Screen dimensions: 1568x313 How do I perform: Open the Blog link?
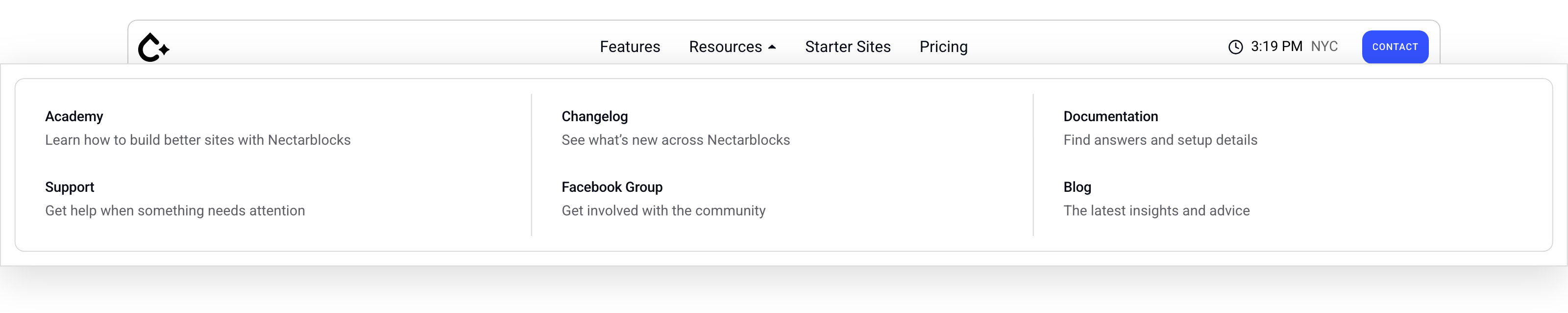pyautogui.click(x=1077, y=187)
